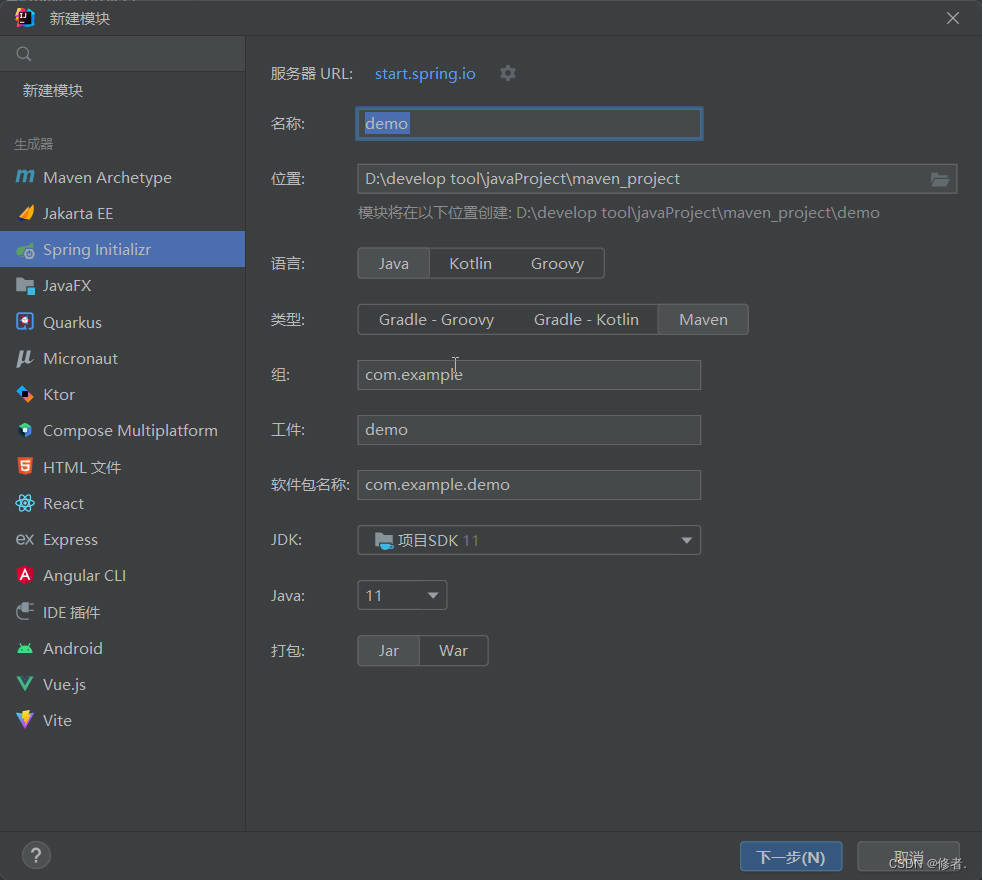Close the 新建模块 dialog

click(953, 18)
